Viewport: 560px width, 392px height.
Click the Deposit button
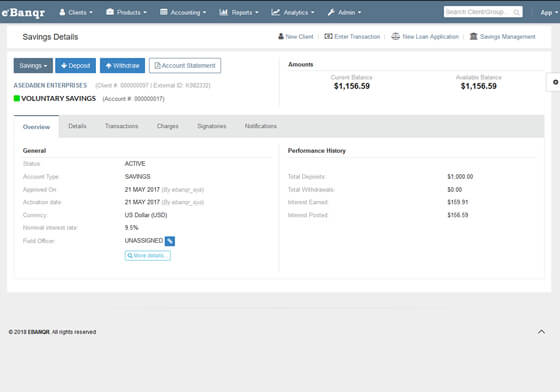tap(75, 66)
